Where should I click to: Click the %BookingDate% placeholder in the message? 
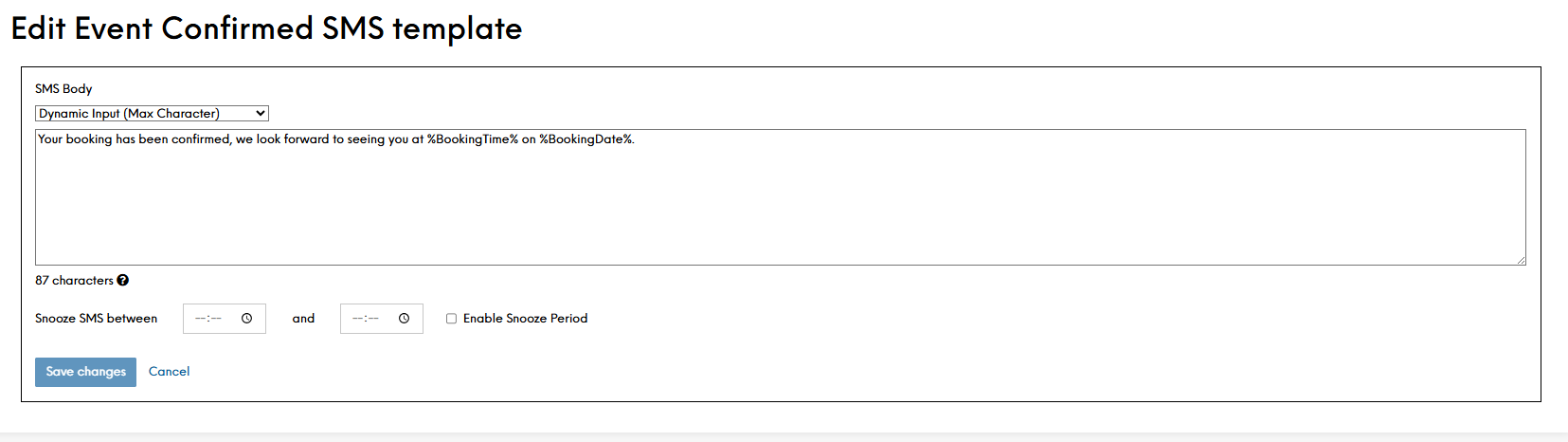[x=586, y=139]
